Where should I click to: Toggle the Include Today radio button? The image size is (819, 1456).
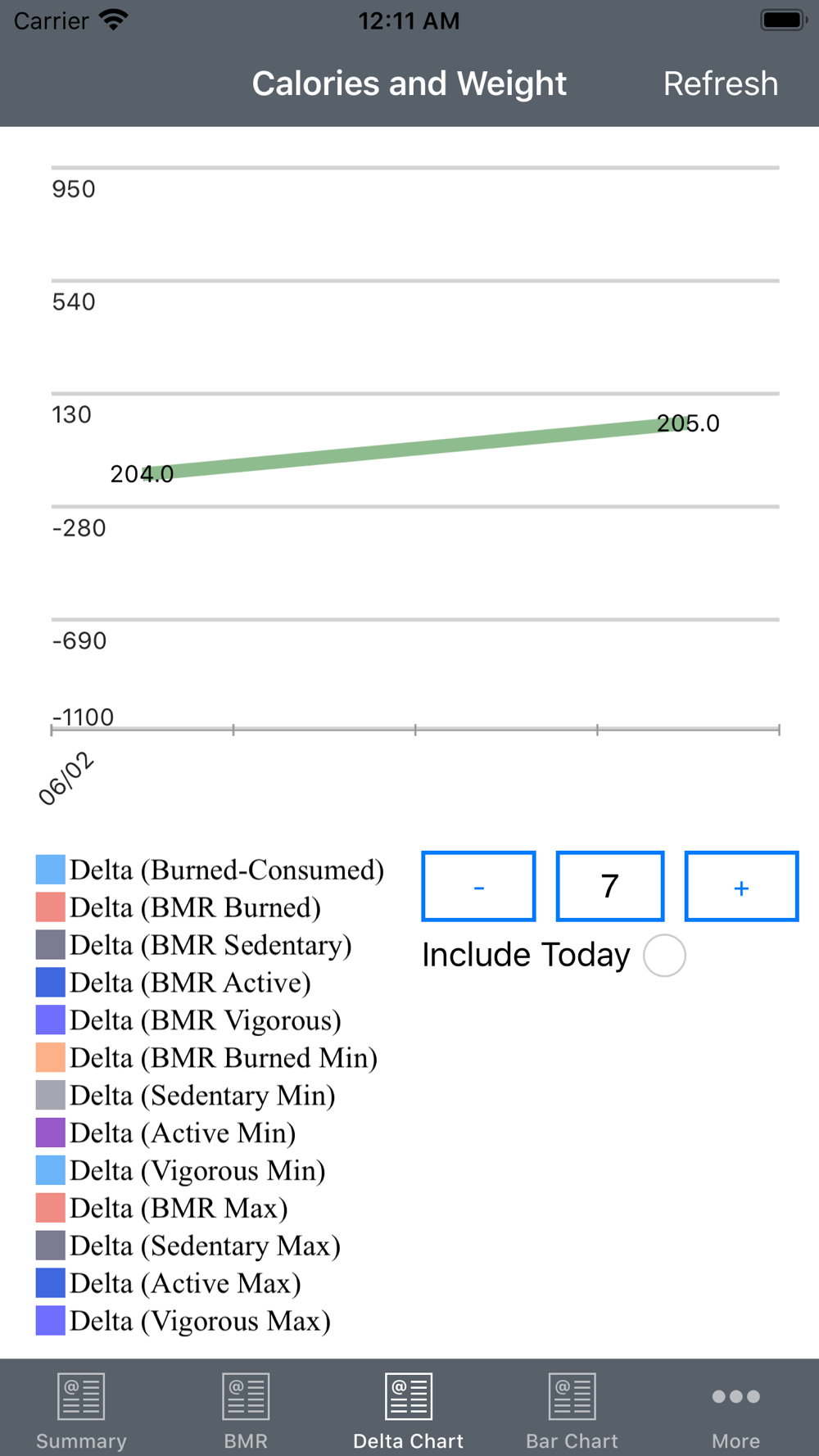coord(664,956)
